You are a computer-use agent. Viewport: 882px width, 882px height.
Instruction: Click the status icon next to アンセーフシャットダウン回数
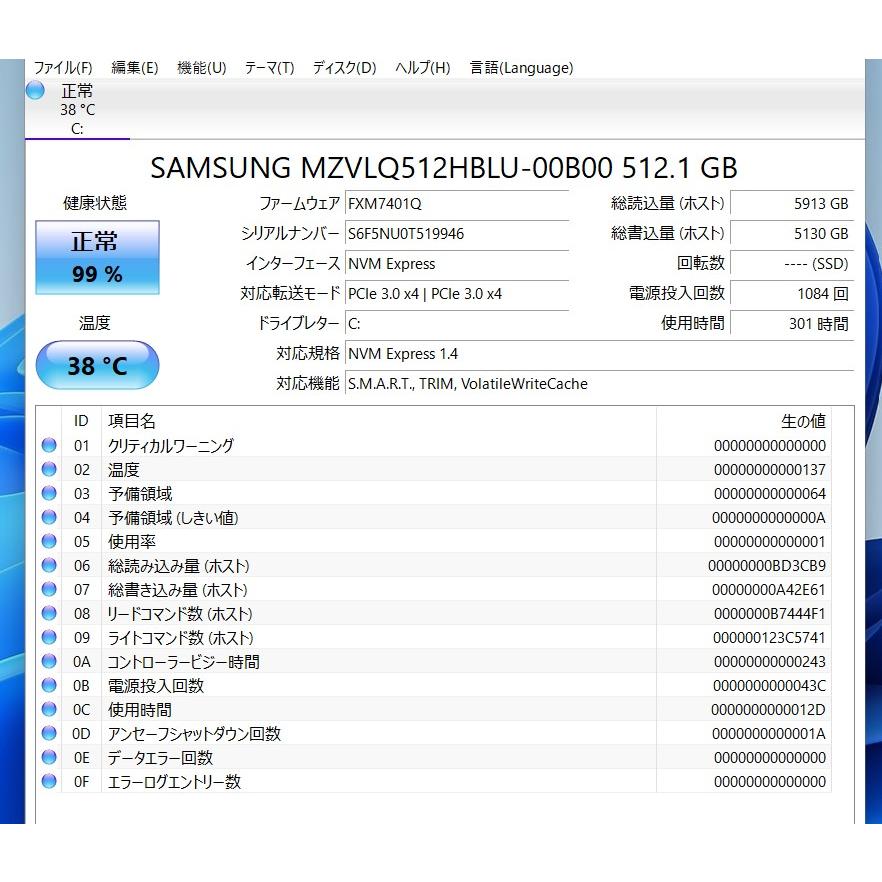pyautogui.click(x=49, y=733)
